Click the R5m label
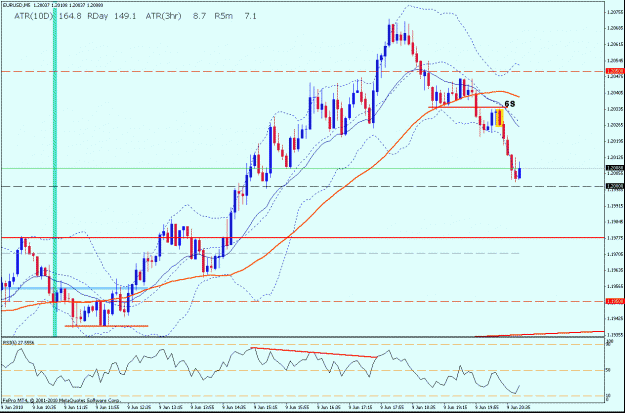Image resolution: width=625 pixels, height=413 pixels. click(x=224, y=16)
